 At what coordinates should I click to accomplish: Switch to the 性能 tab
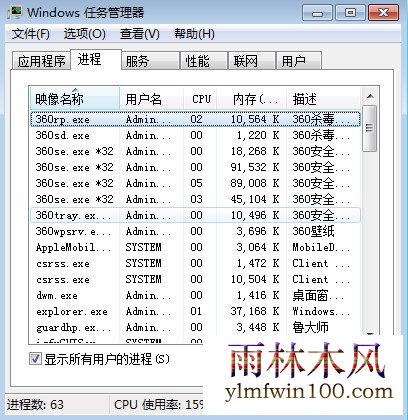pos(204,61)
